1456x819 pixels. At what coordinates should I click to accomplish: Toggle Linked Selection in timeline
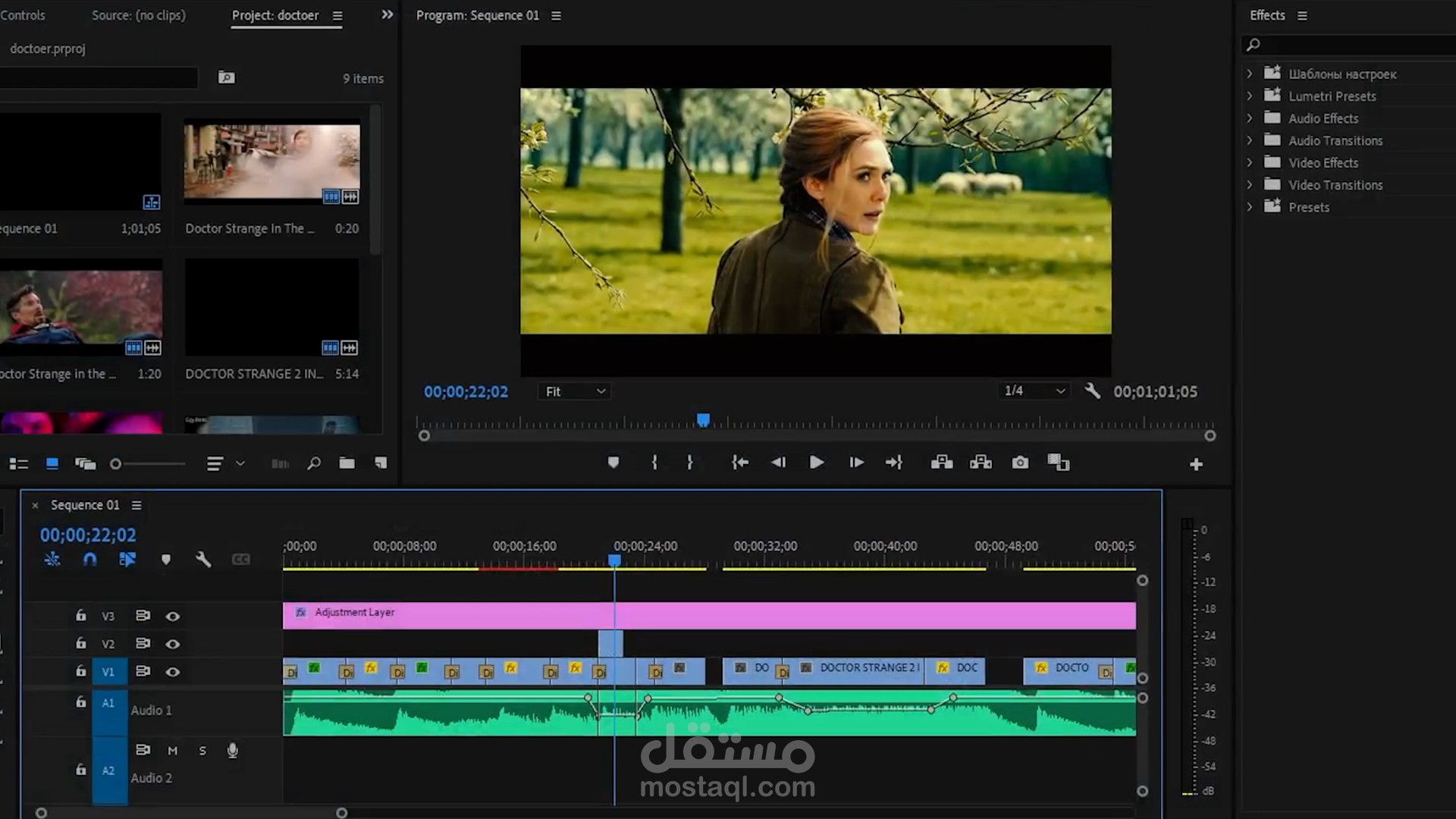tap(127, 560)
